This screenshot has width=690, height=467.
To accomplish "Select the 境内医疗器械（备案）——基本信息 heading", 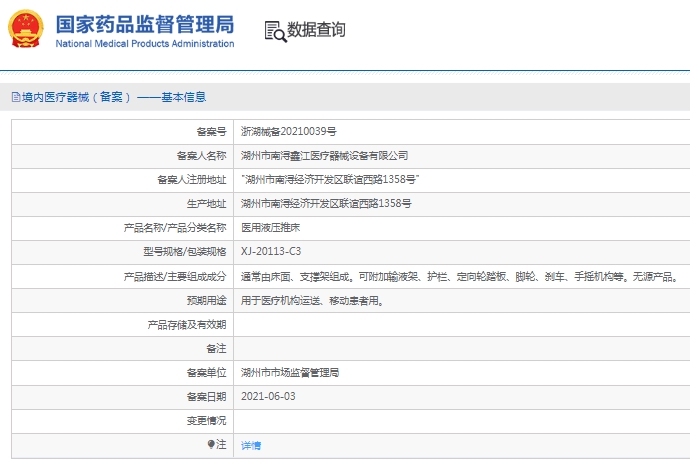I will click(x=114, y=97).
